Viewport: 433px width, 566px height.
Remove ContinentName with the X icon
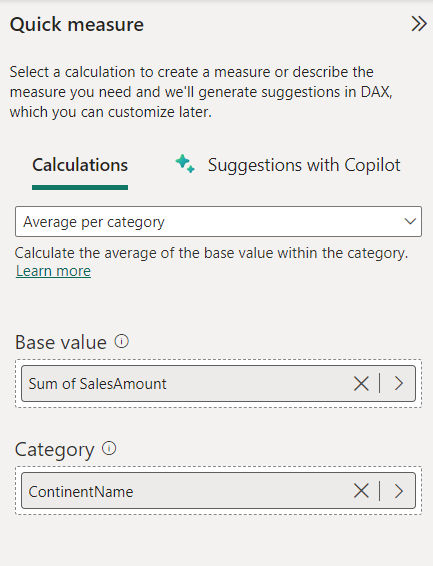pos(361,491)
